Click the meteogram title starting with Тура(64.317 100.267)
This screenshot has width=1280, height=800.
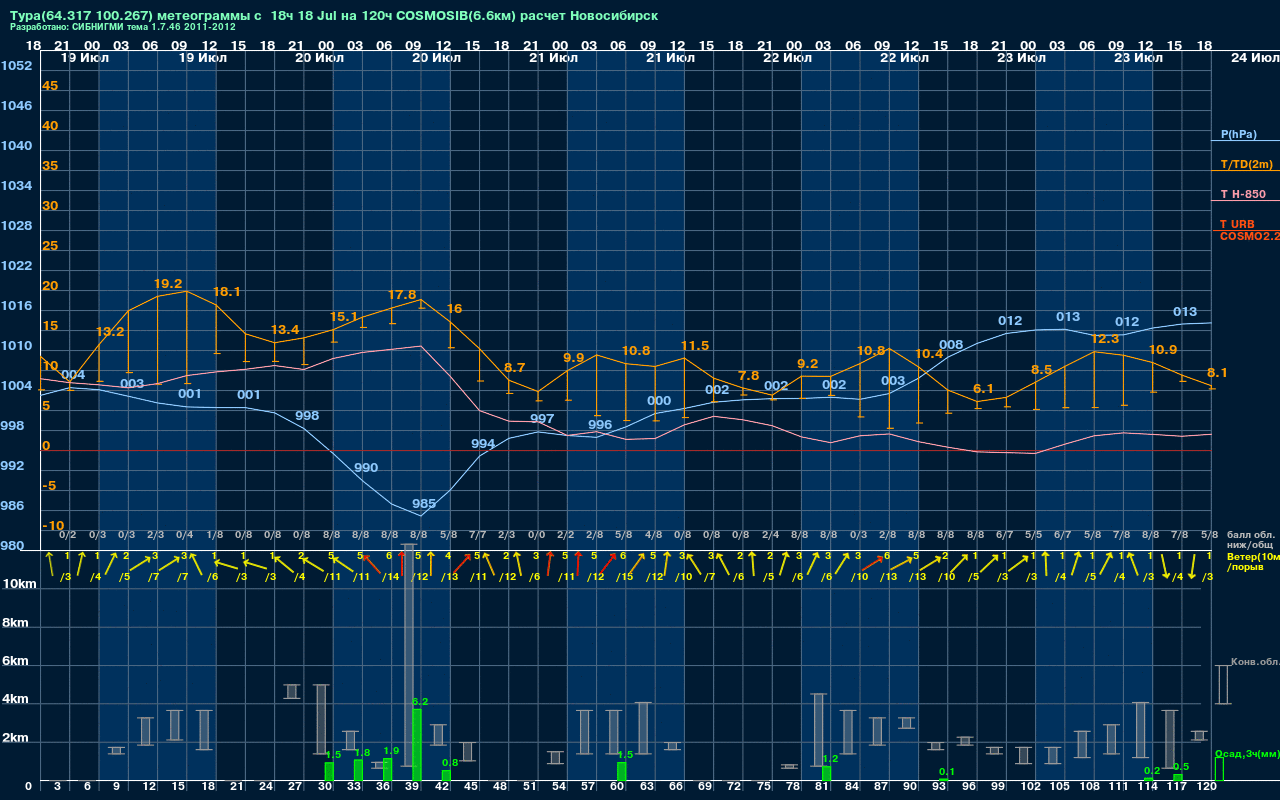(334, 16)
